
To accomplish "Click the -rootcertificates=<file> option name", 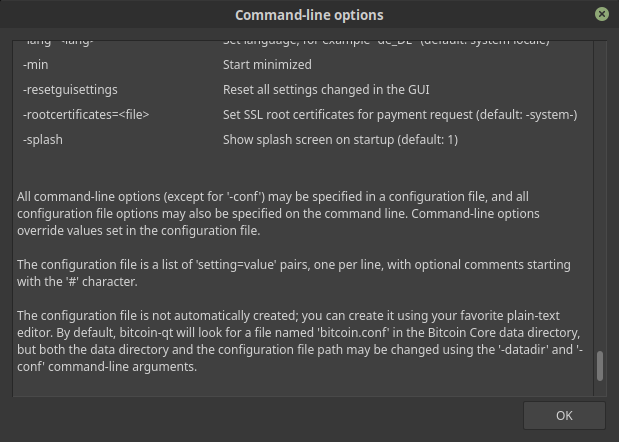I will 86,114.
